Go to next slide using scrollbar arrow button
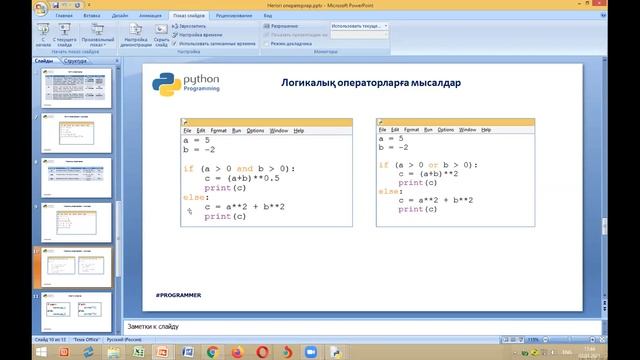Screen dimensions: 640x360 604,309
